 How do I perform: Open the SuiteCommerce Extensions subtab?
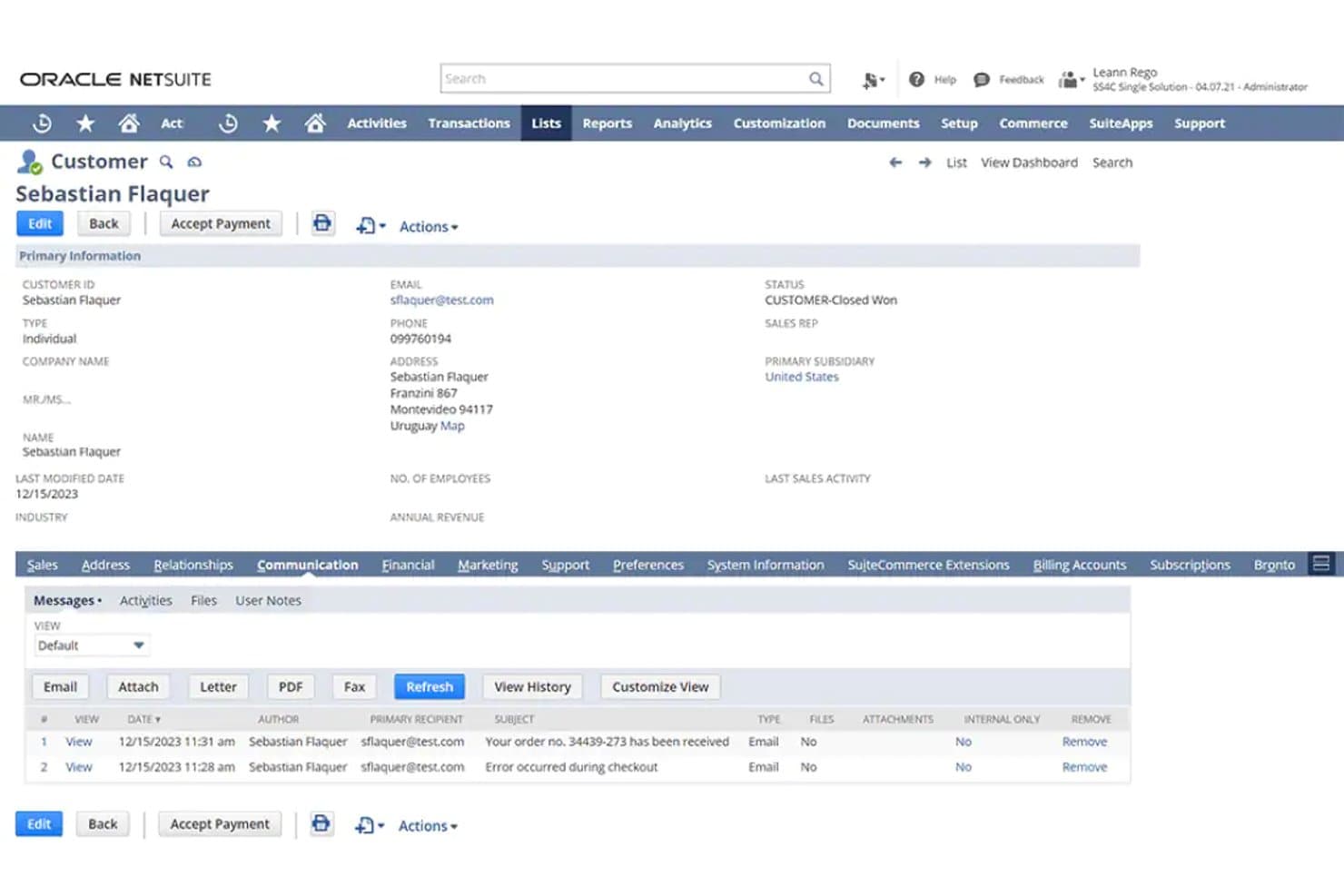[x=928, y=565]
